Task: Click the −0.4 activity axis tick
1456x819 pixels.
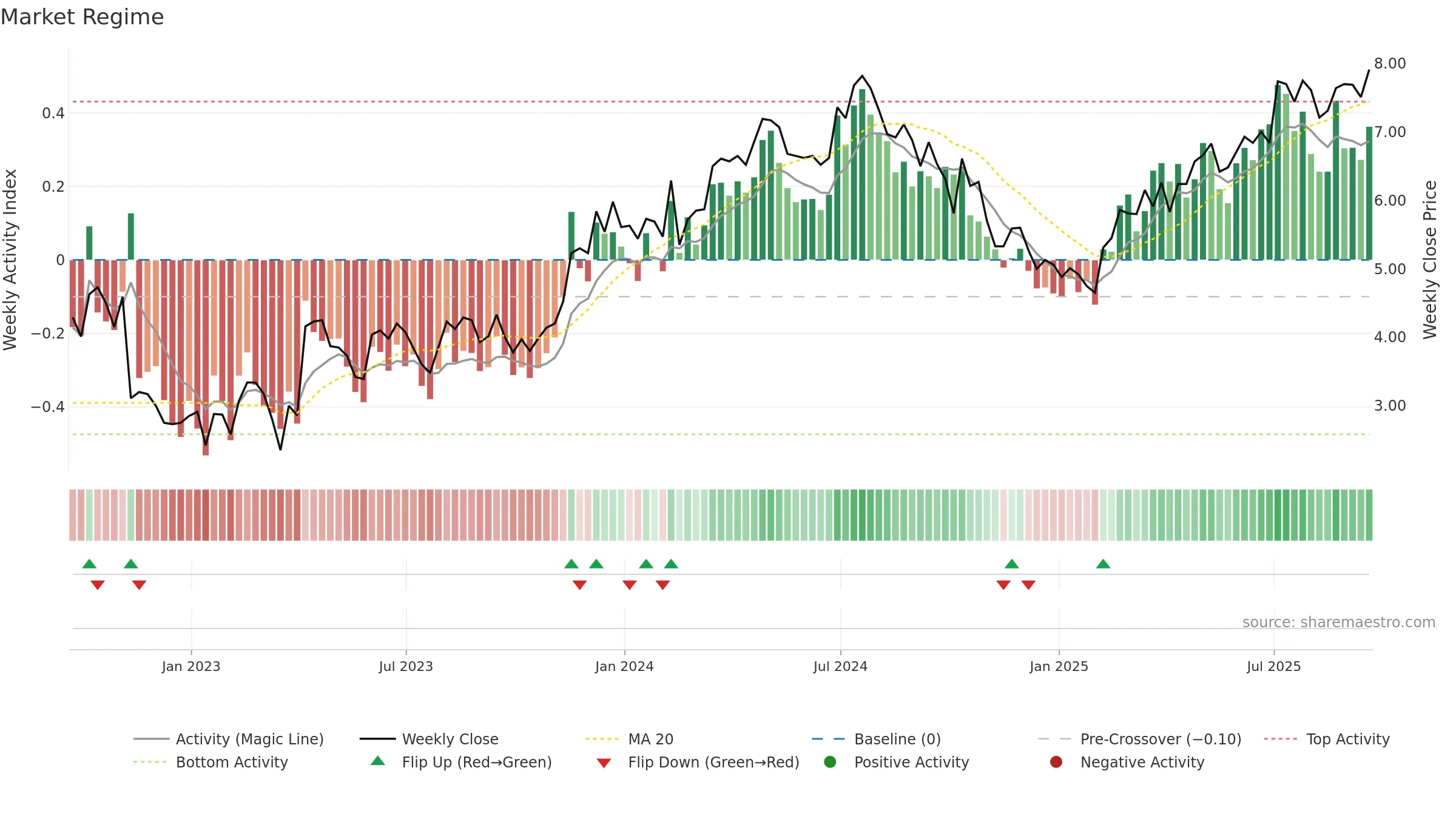Action: 47,406
